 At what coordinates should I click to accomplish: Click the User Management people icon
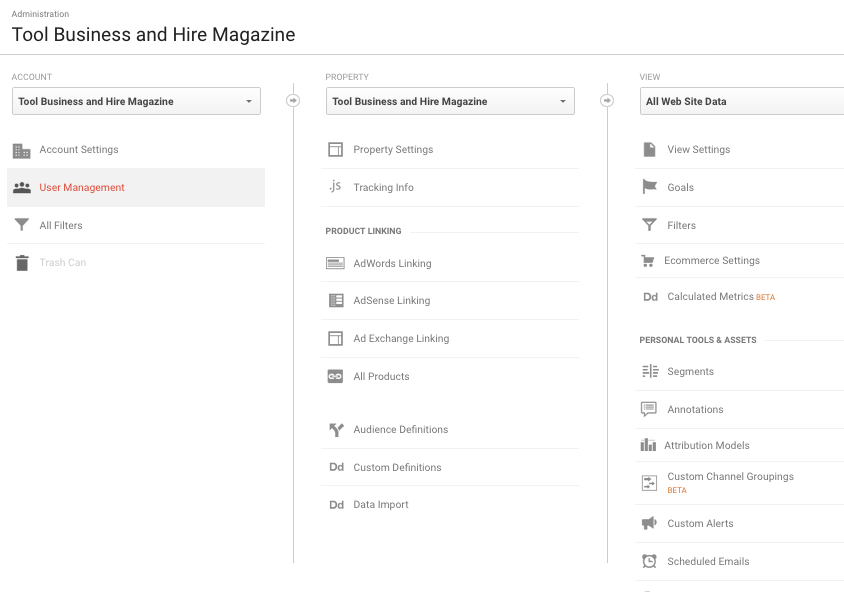tap(22, 187)
